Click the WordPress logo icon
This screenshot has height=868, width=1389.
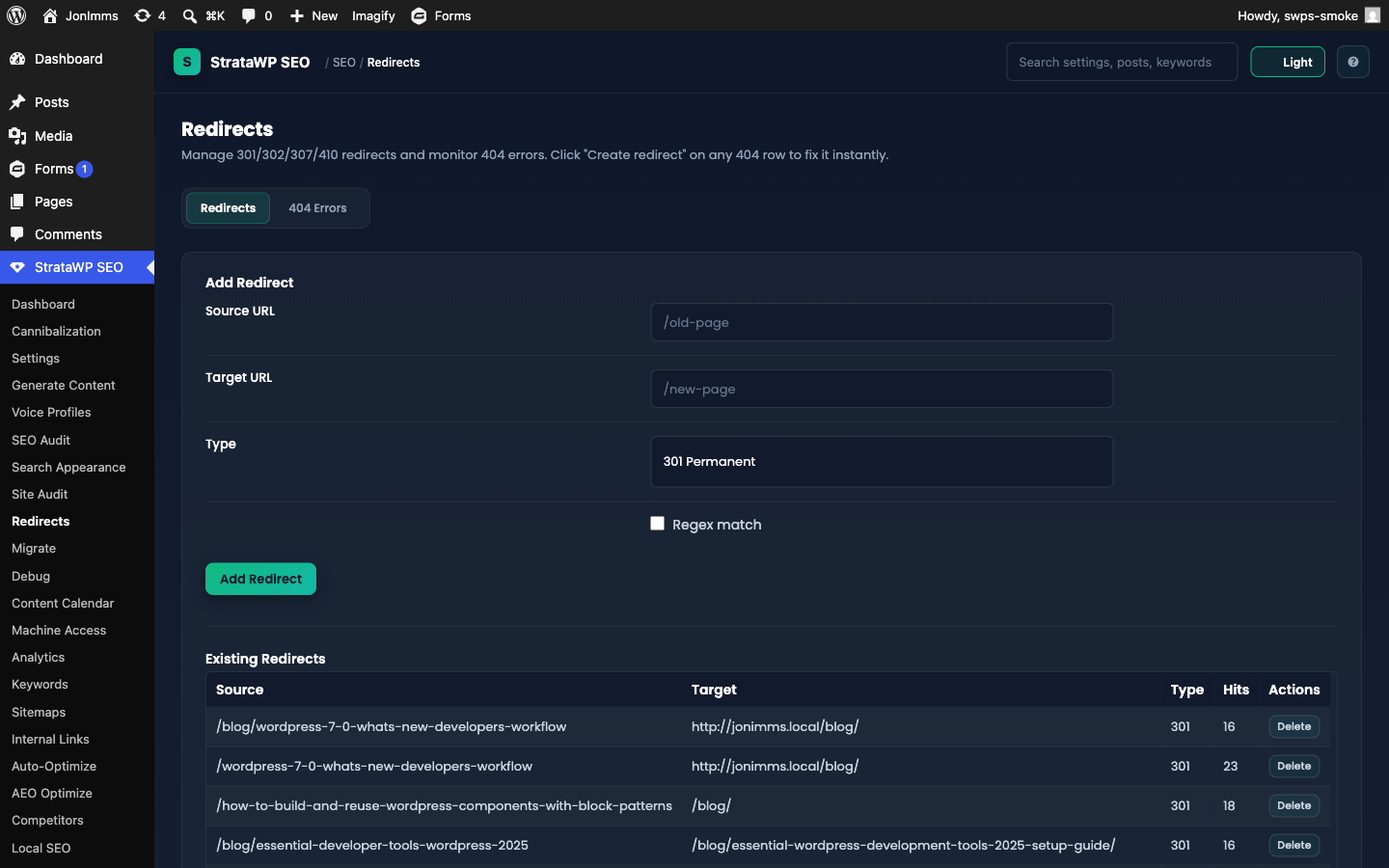(x=16, y=15)
